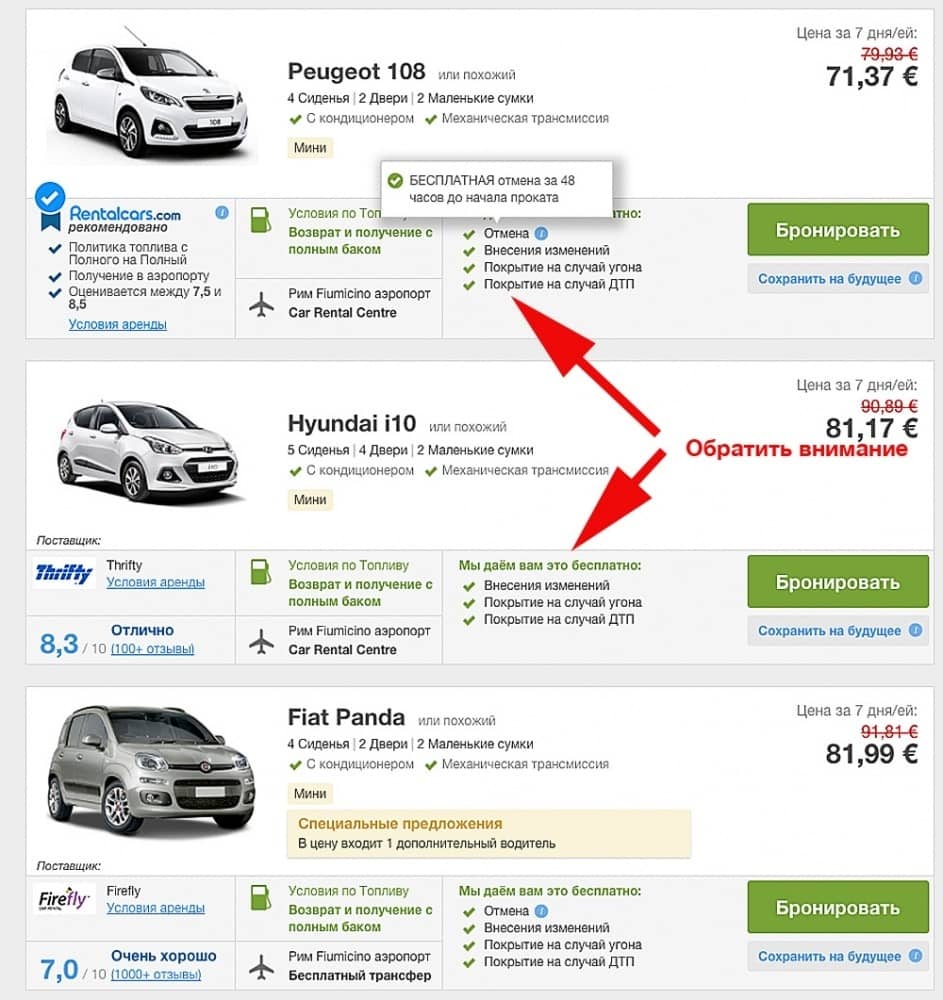Click Rentalcars.com recommended badge checkmark
The height and width of the screenshot is (1000, 943).
(x=50, y=197)
